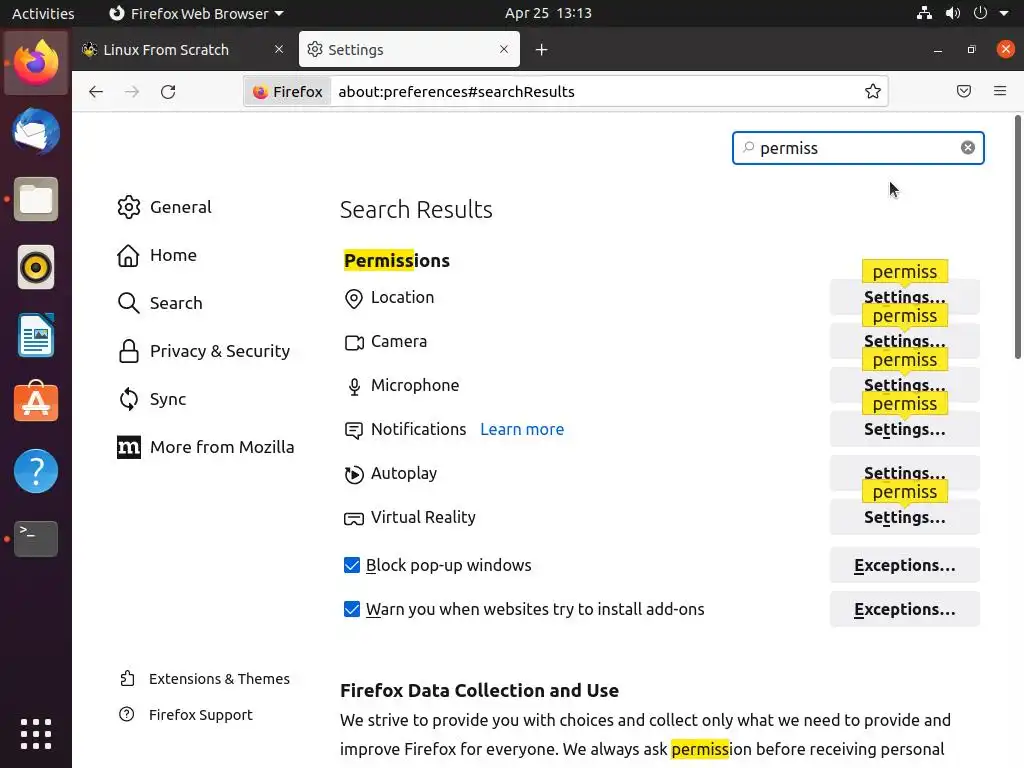Open Autoplay Settings button
This screenshot has width=1024, height=768.
click(x=904, y=474)
